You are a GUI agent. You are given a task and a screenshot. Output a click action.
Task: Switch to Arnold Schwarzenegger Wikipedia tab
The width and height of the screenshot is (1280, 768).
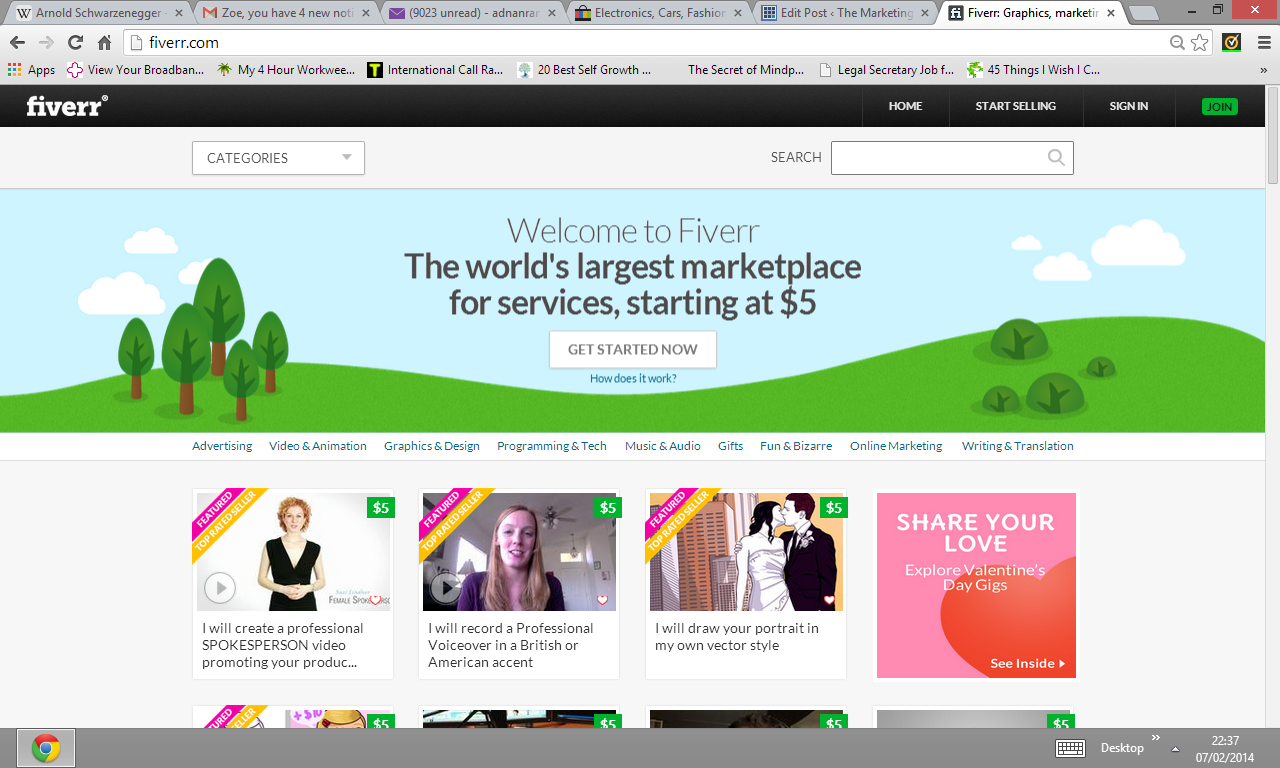click(96, 14)
